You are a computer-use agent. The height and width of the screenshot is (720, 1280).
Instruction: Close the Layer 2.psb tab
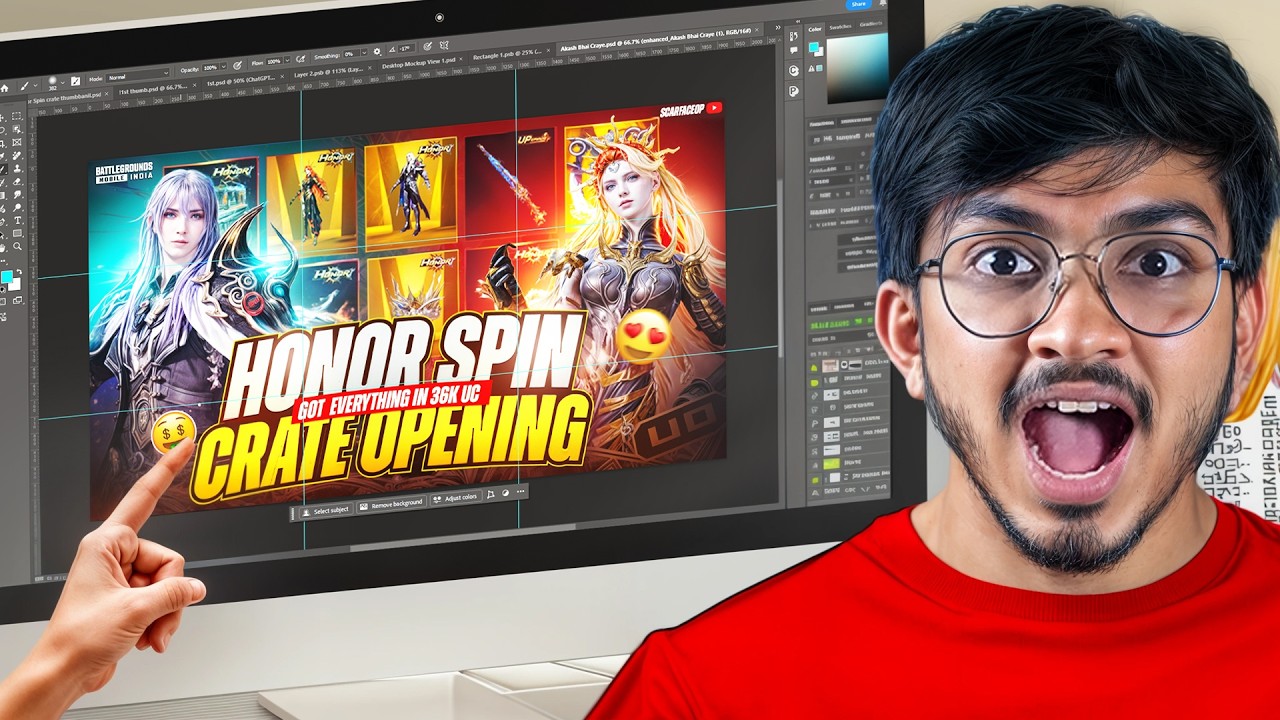click(370, 68)
